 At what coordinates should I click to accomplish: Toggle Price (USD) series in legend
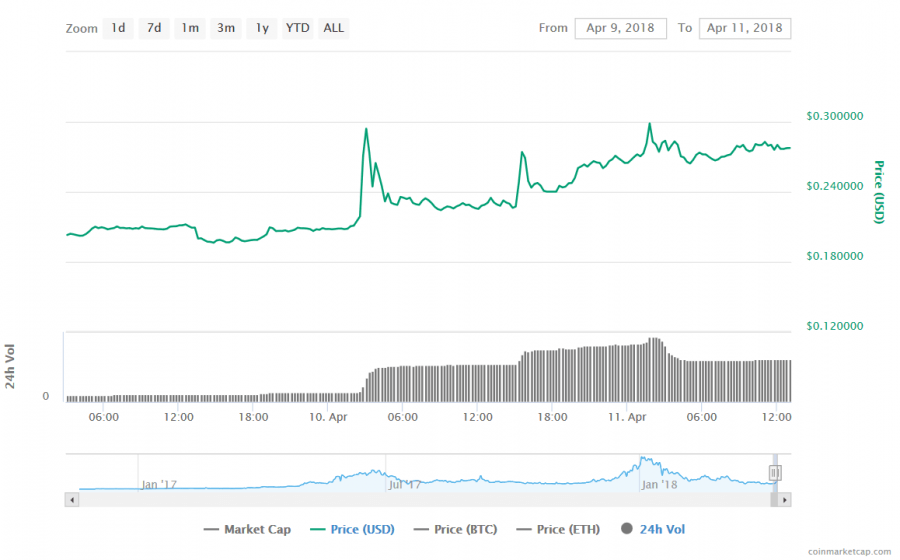pos(352,529)
